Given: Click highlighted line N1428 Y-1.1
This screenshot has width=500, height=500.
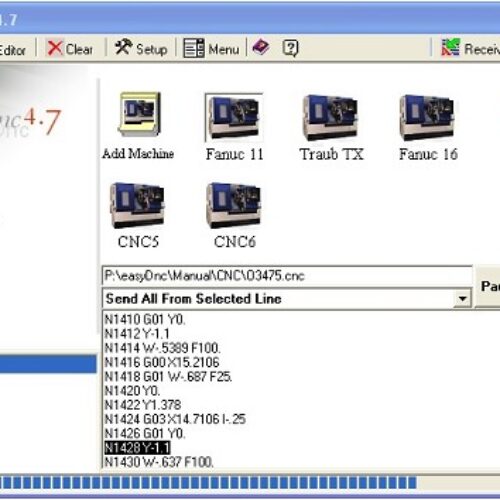Looking at the screenshot, I should click(x=137, y=448).
